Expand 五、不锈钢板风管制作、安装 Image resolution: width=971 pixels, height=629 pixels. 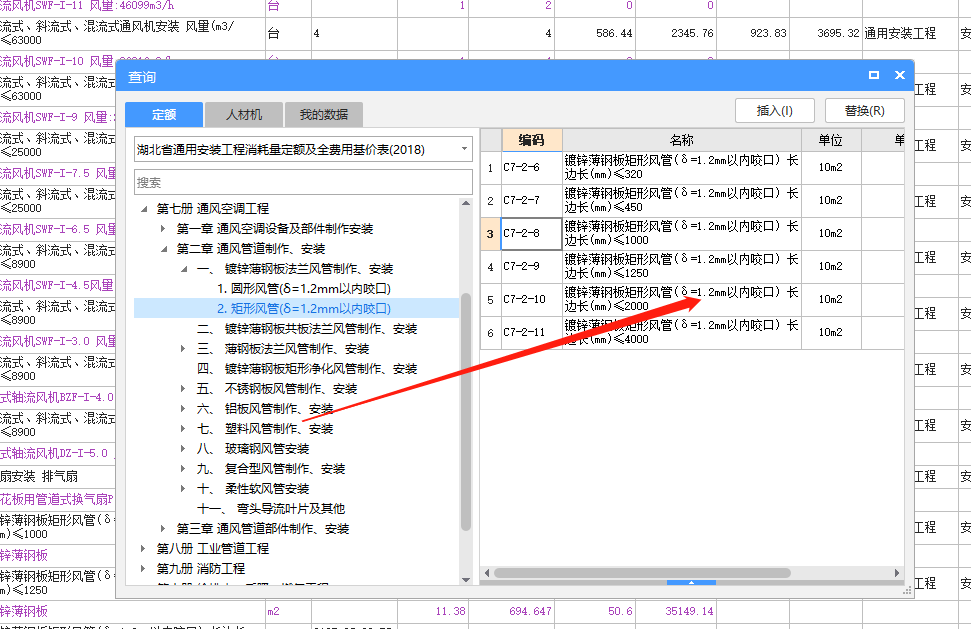[x=183, y=389]
